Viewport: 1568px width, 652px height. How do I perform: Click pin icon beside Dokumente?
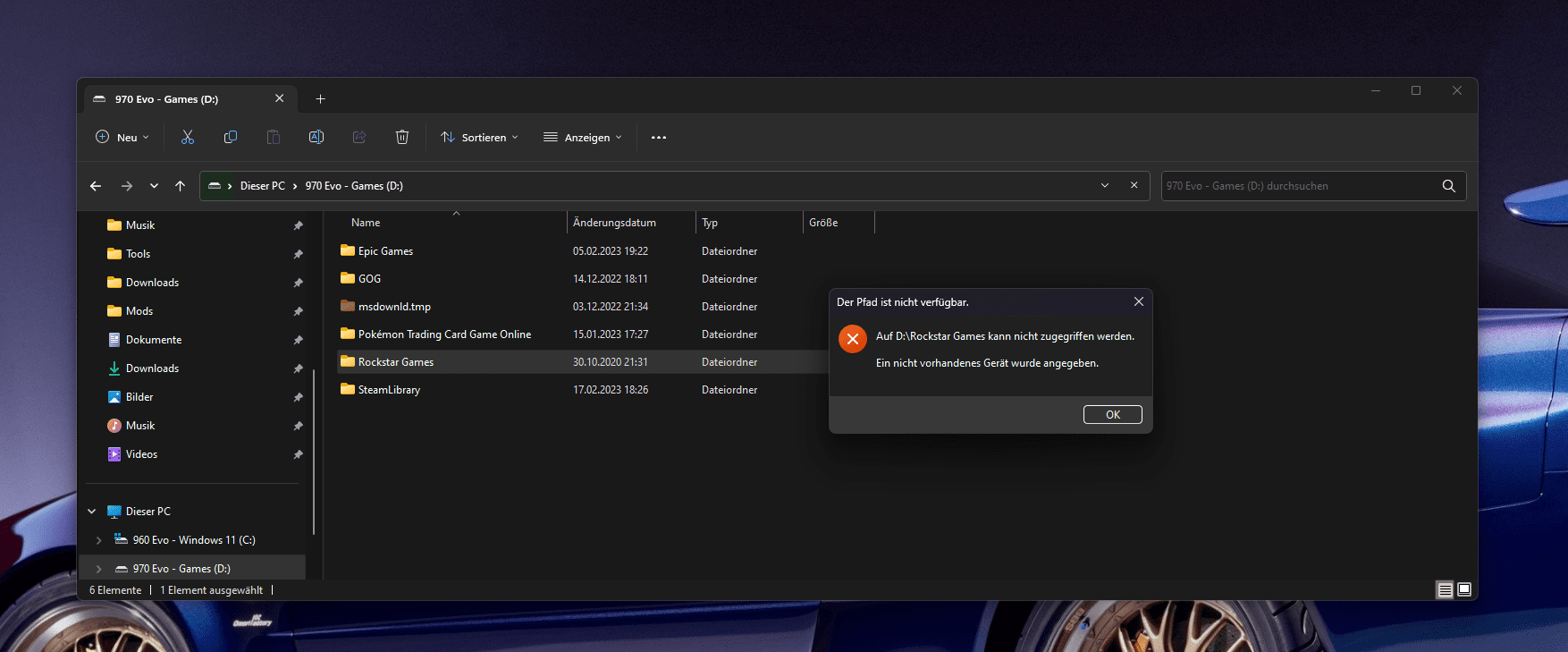298,340
